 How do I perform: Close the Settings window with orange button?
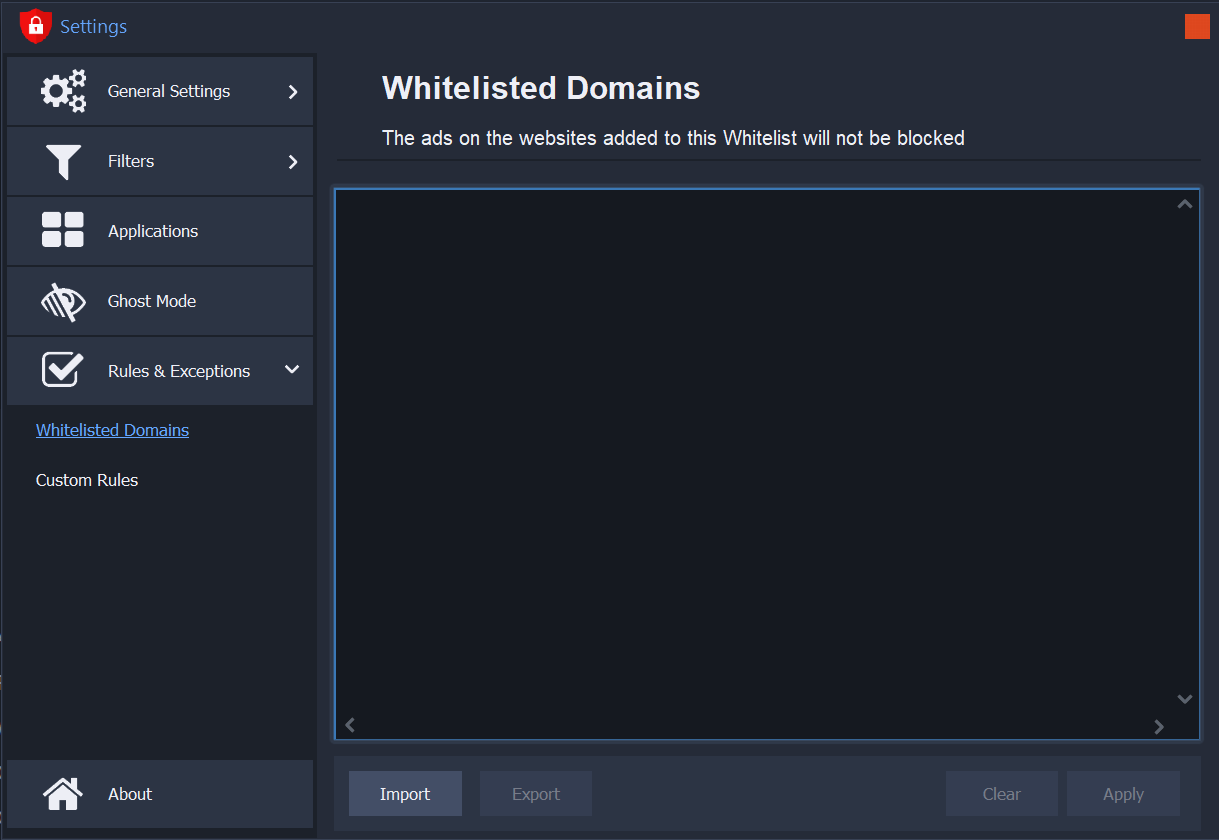click(1197, 27)
